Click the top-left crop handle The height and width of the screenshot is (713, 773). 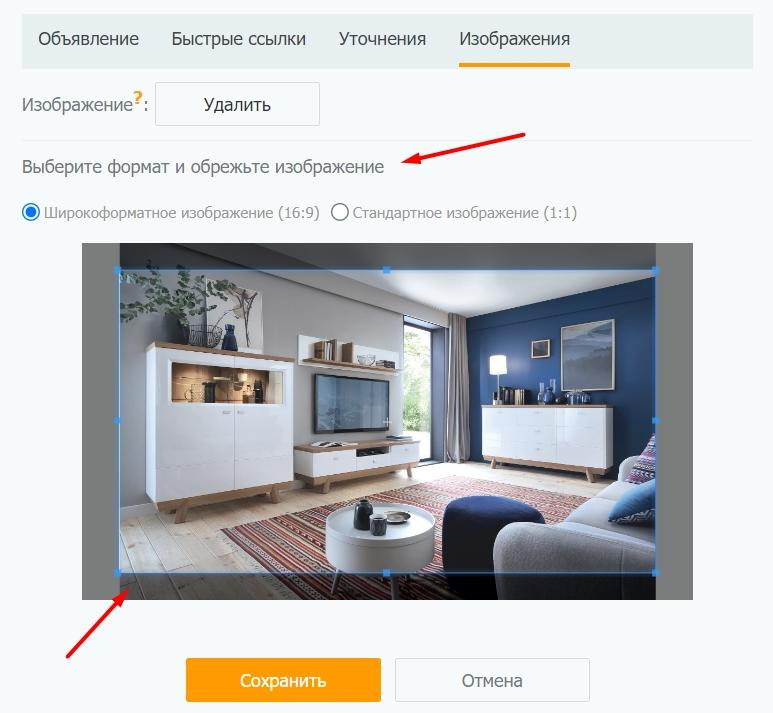(118, 270)
